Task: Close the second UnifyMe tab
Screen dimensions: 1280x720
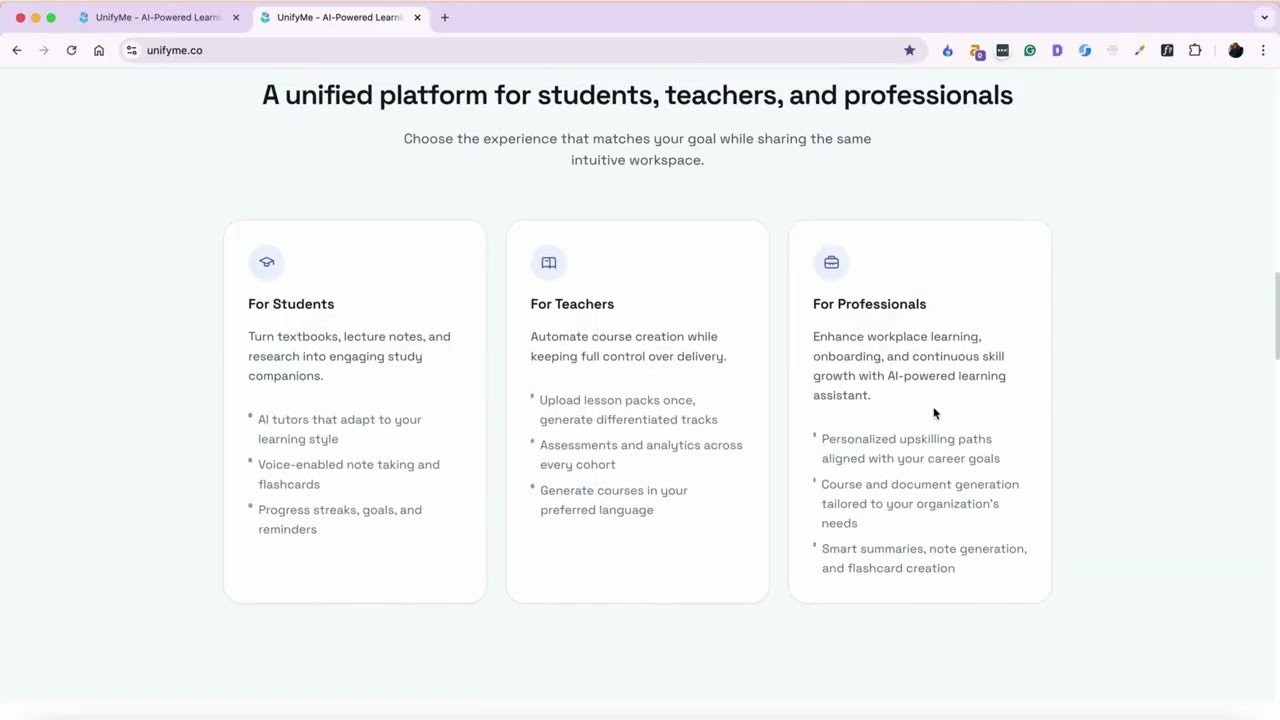Action: tap(417, 17)
